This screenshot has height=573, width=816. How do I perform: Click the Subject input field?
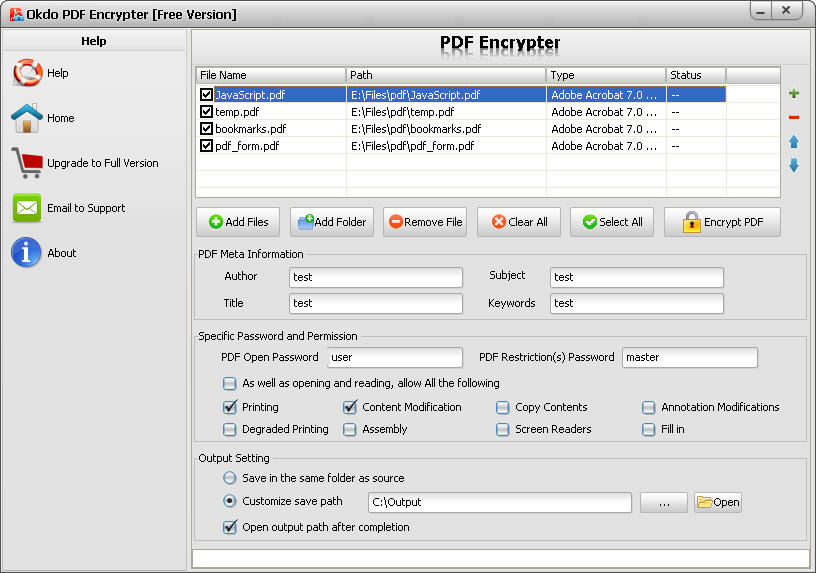click(636, 277)
